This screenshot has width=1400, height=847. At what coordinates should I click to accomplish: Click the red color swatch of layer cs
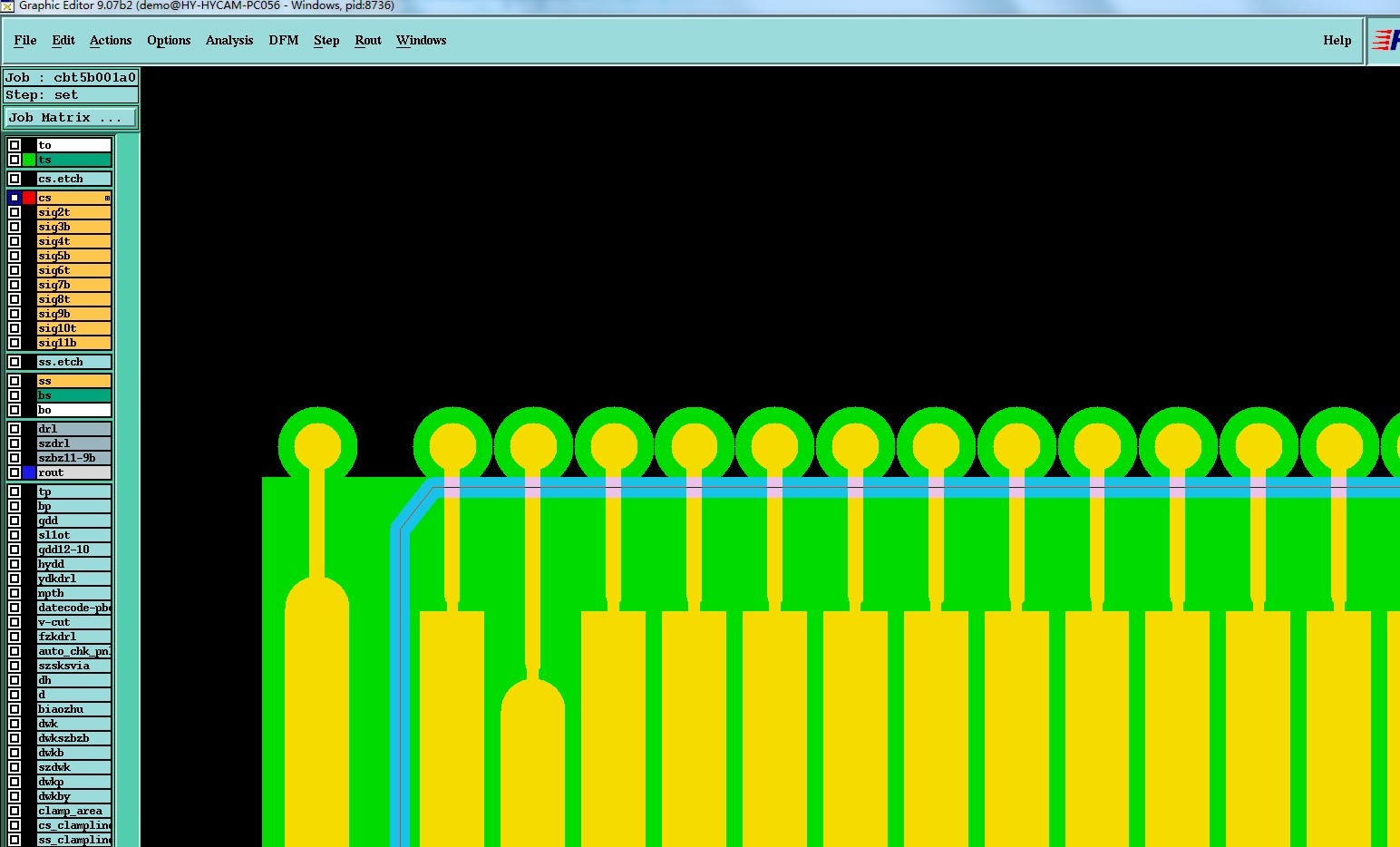(x=29, y=198)
